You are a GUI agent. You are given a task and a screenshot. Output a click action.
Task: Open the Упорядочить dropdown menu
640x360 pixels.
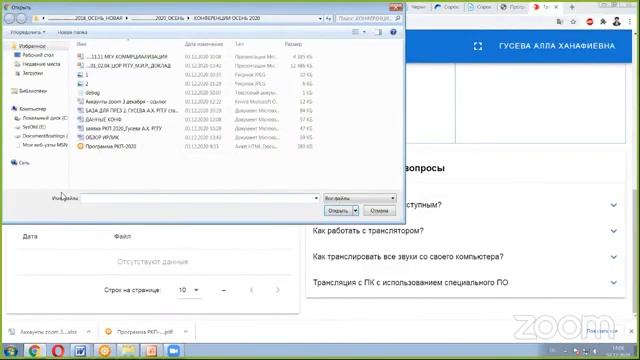coord(28,32)
